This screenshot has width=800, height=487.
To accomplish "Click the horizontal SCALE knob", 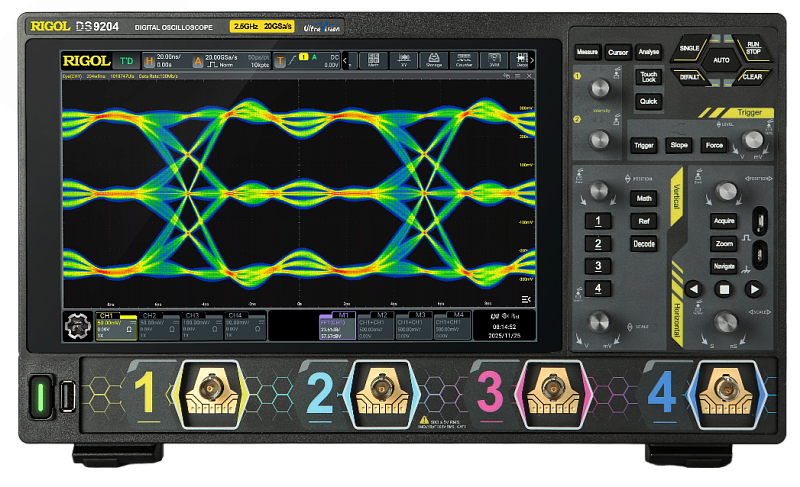I will tap(725, 322).
